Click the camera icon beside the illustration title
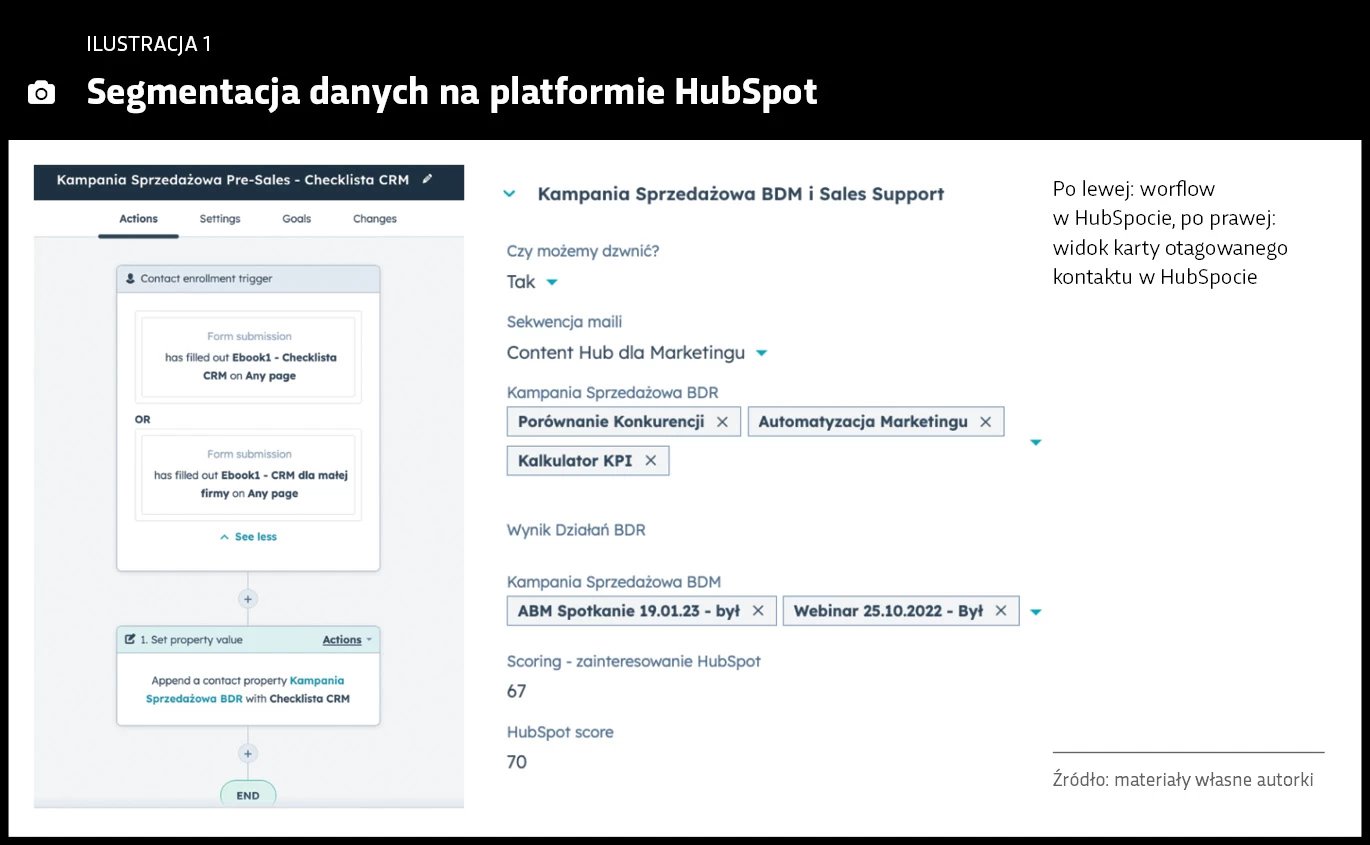Viewport: 1370px width, 845px height. (x=41, y=93)
